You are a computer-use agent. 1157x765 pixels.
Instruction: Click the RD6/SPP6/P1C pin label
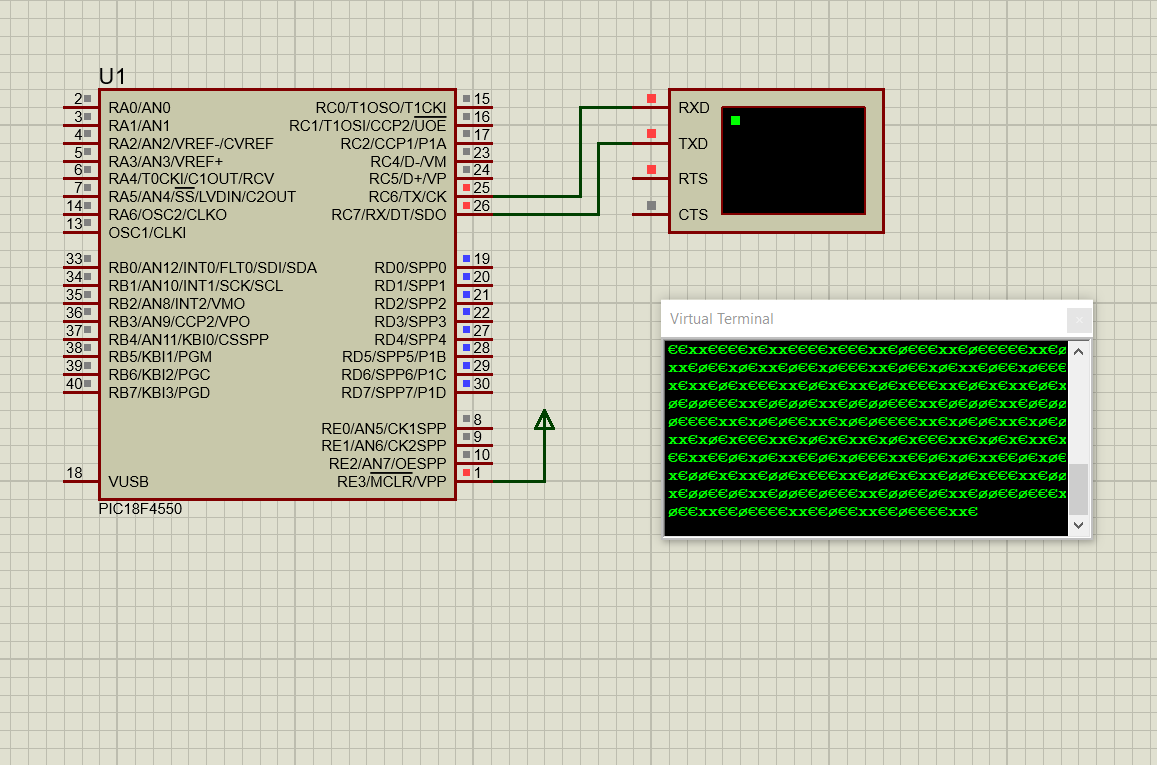pyautogui.click(x=394, y=375)
